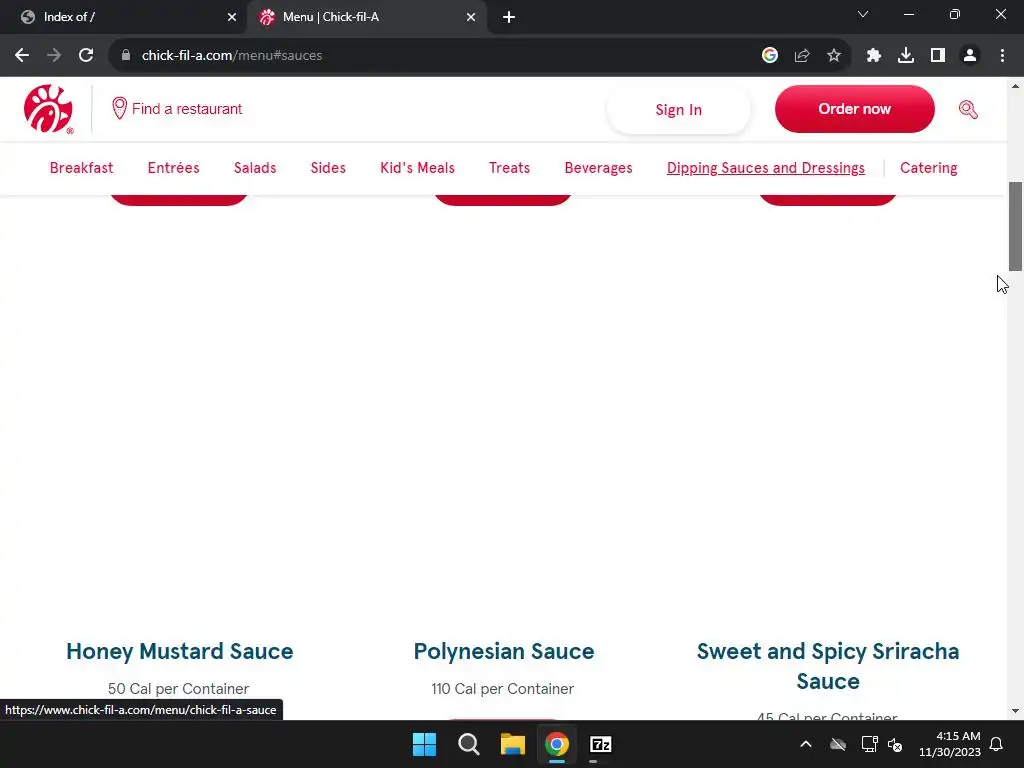The height and width of the screenshot is (768, 1024).
Task: Go back with browser back arrow
Action: [22, 56]
